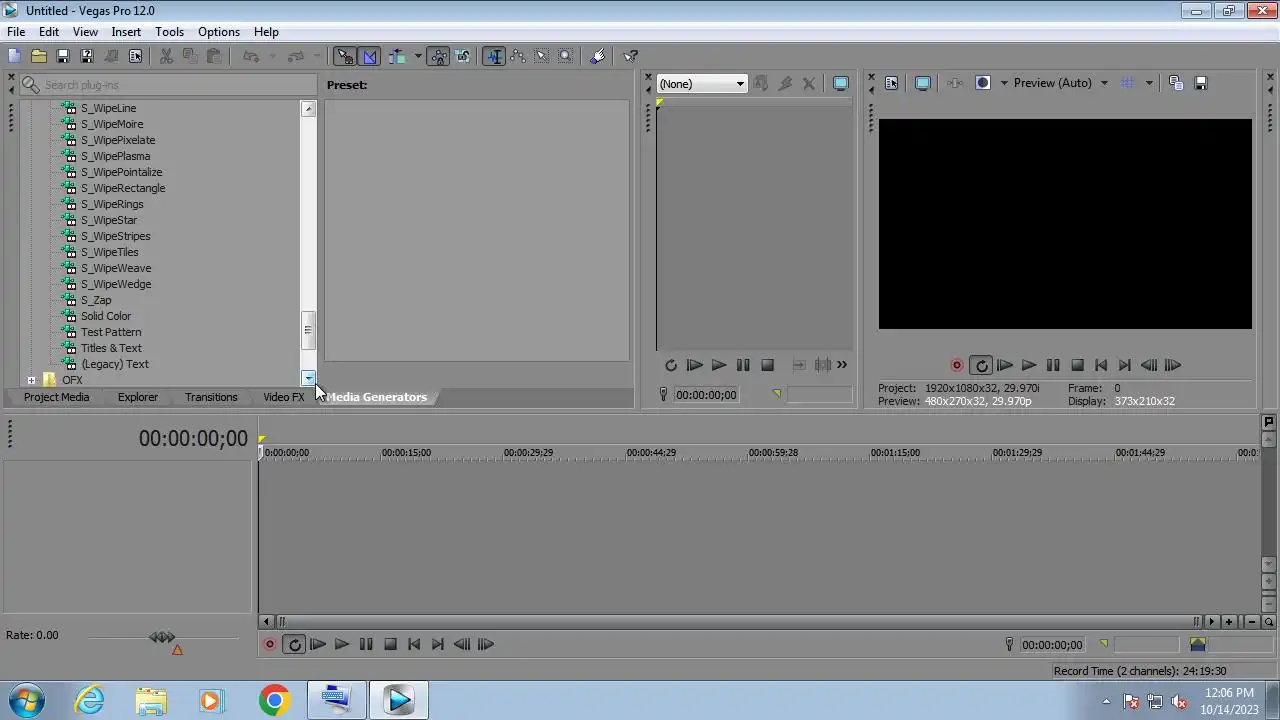Click plug-in list scroll down arrow

[308, 378]
